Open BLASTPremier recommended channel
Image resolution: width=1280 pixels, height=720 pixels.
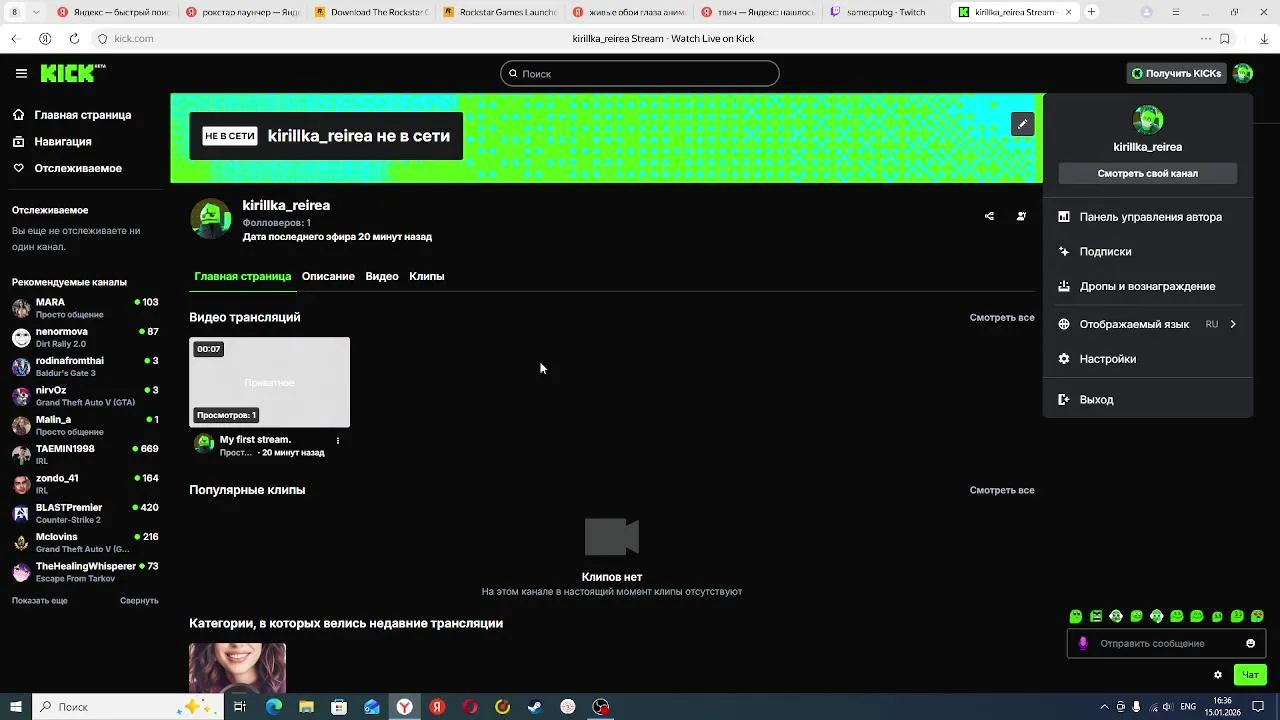tap(85, 513)
